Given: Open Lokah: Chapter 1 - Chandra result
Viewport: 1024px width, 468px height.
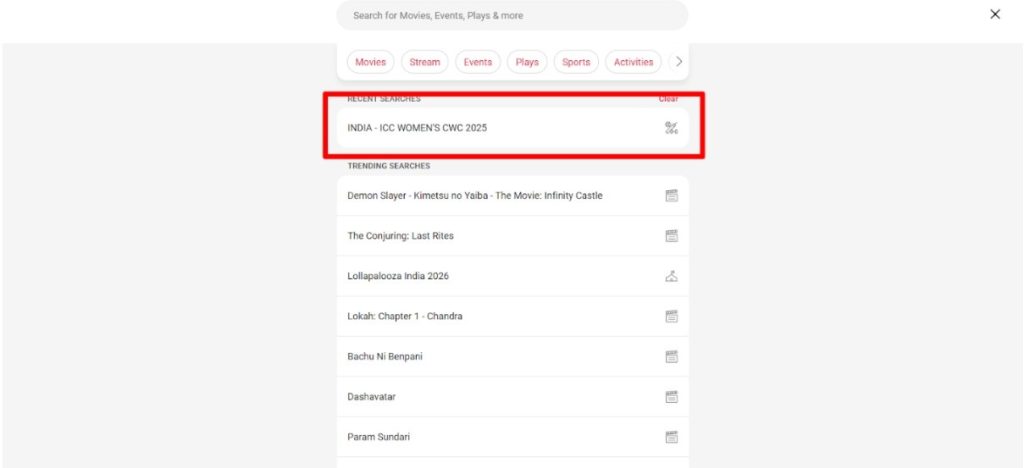Looking at the screenshot, I should click(513, 317).
